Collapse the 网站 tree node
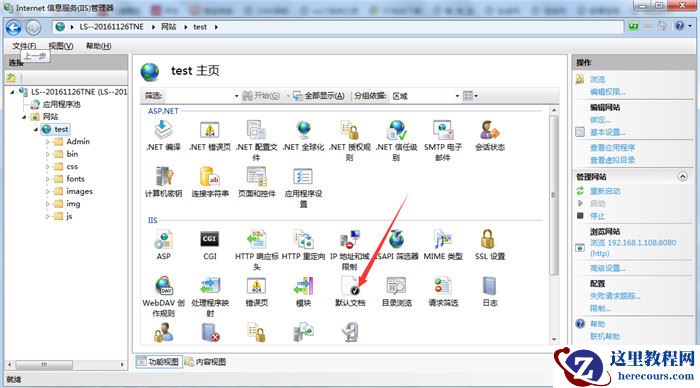 tap(24, 117)
